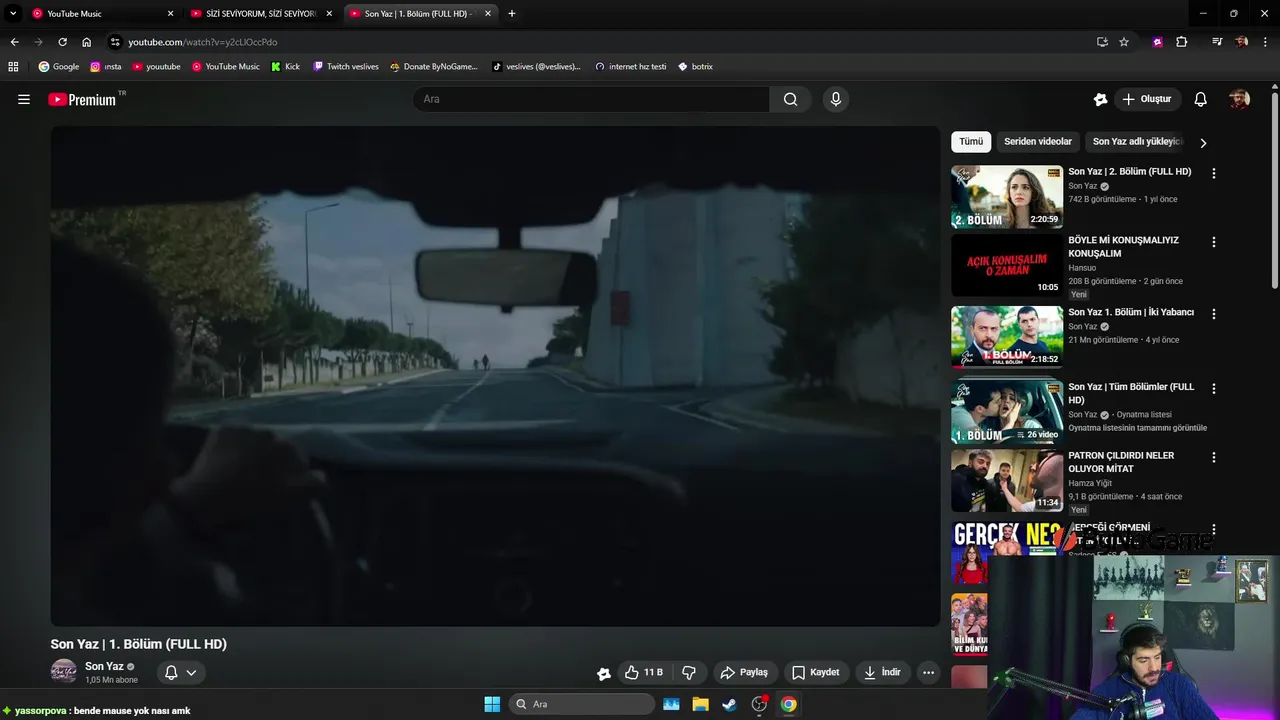Open account avatar menu in YouTube header
The image size is (1280, 720).
1240,99
